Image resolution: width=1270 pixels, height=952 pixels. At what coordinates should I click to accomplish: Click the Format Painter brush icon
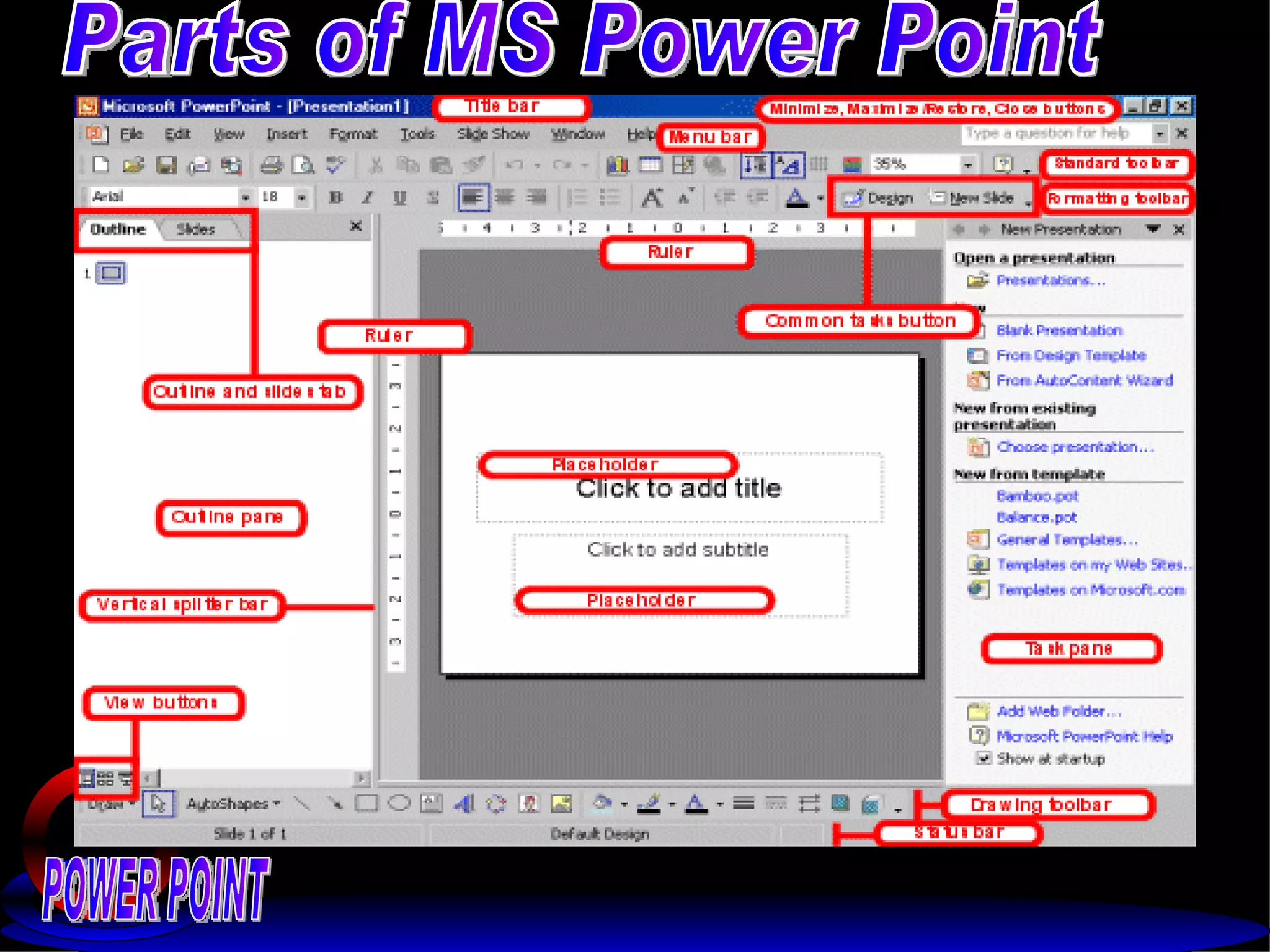pos(473,165)
